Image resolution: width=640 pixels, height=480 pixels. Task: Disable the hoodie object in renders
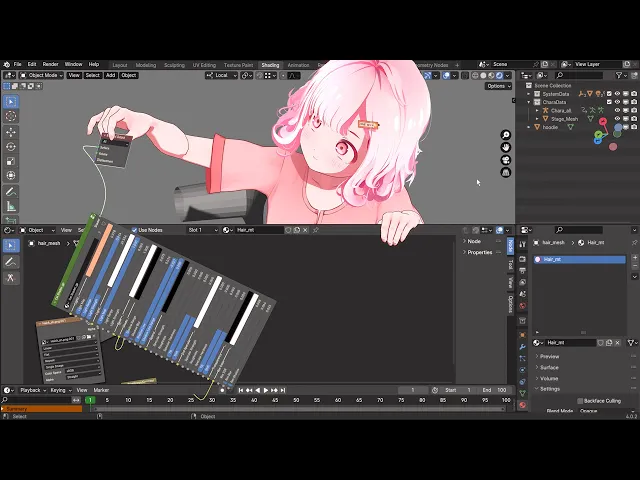[x=634, y=127]
